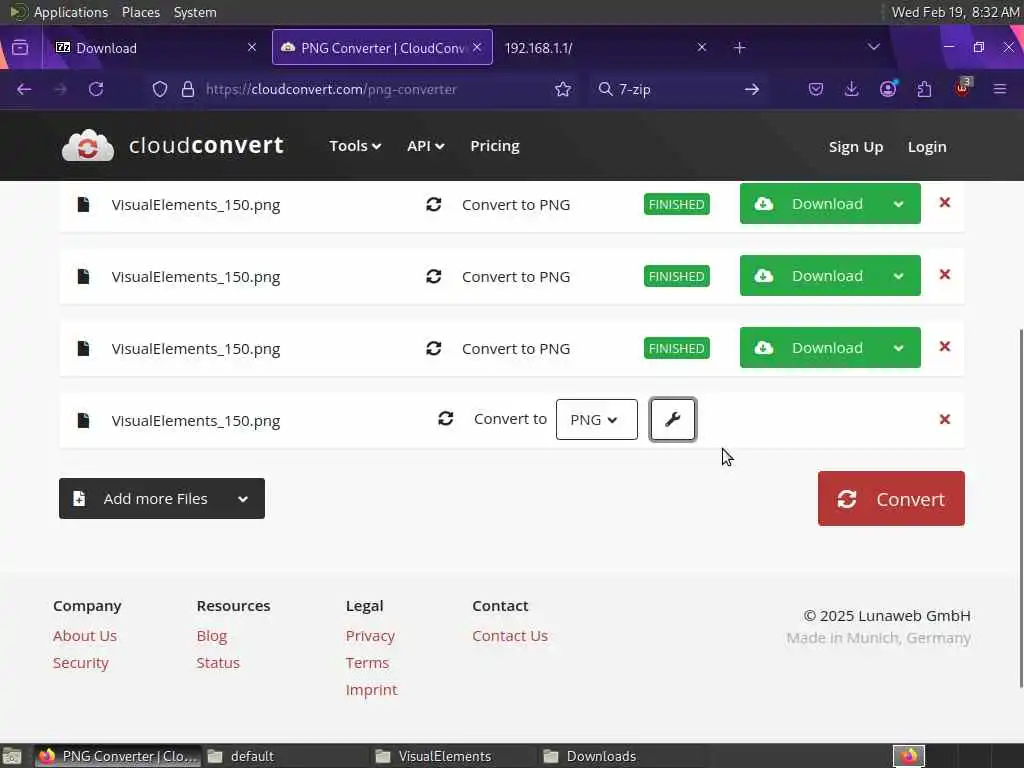The height and width of the screenshot is (768, 1024).
Task: Close the 192.168.1.1 tab
Action: pyautogui.click(x=701, y=47)
